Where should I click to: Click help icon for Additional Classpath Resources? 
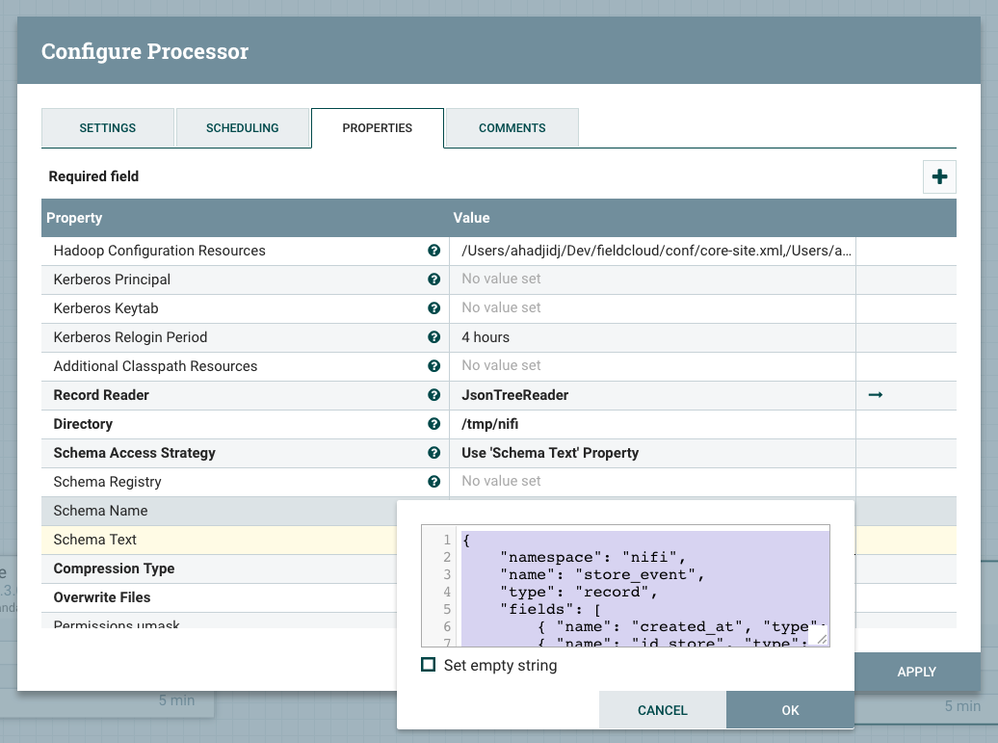pyautogui.click(x=434, y=366)
